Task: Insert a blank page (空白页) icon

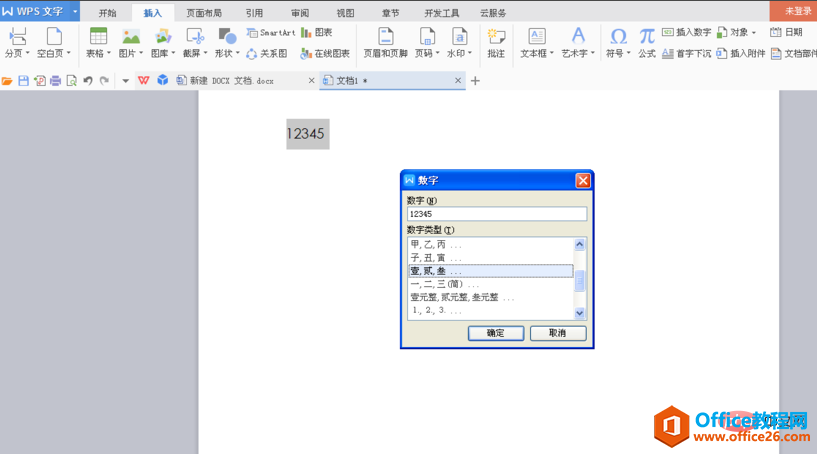Action: [54, 36]
